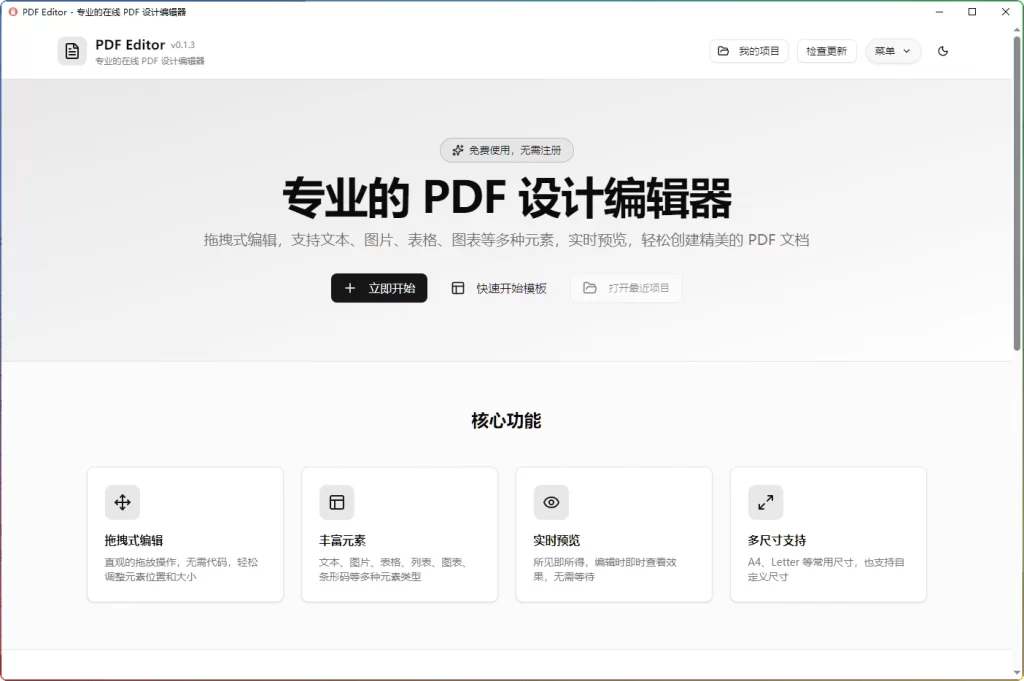Click the 免费使用，无需注册 badge
Screen dimensions: 1024x681
tap(507, 150)
